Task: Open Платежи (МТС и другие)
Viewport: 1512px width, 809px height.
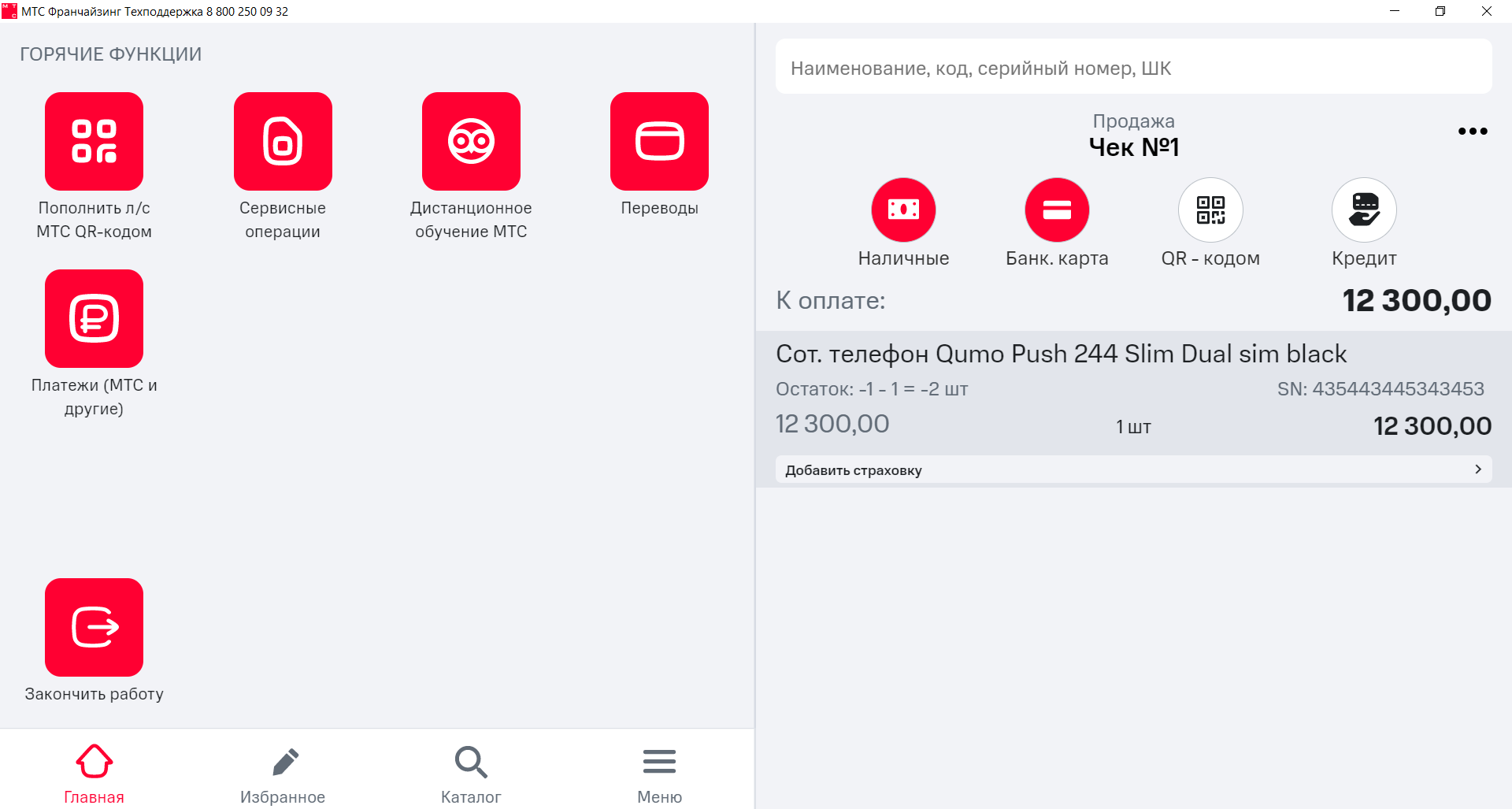Action: click(94, 319)
